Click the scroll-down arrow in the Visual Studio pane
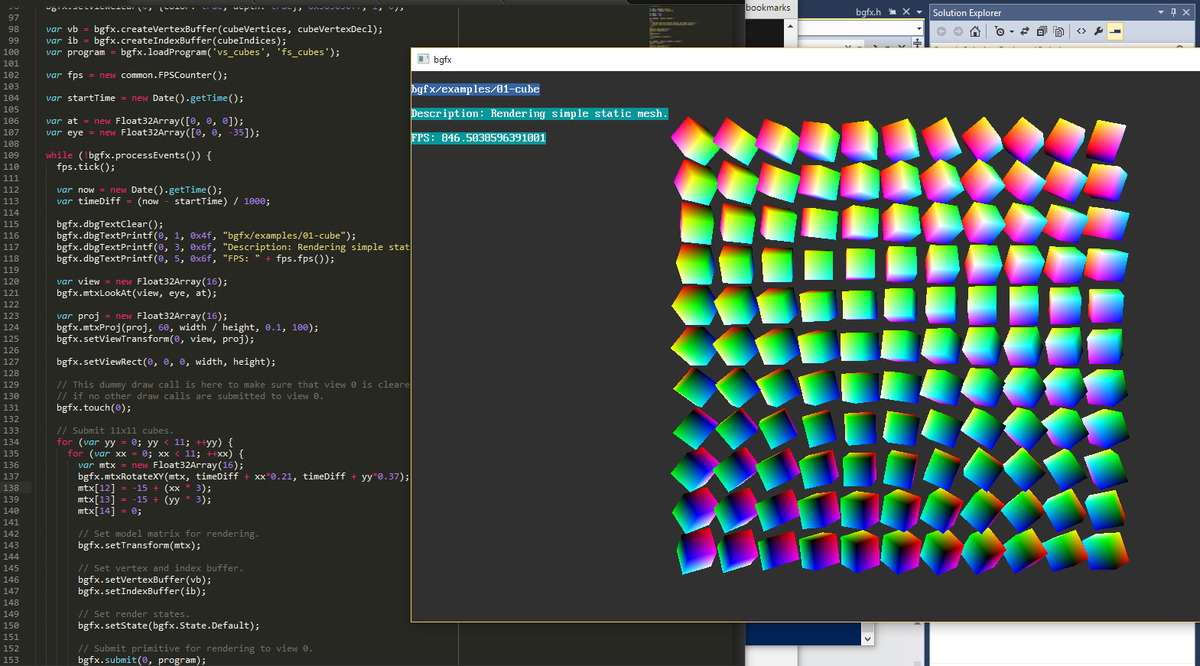 point(866,638)
